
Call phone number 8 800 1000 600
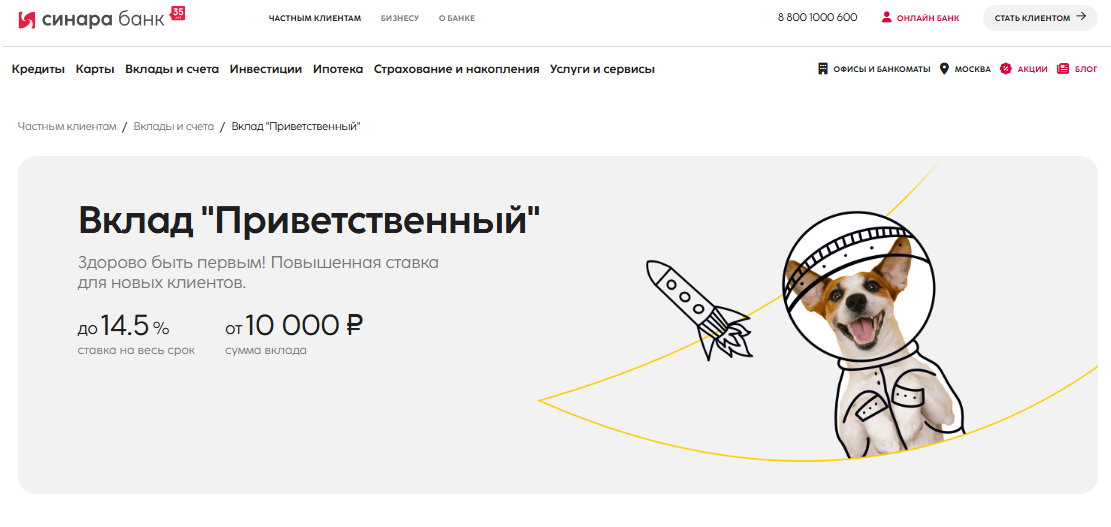817,18
